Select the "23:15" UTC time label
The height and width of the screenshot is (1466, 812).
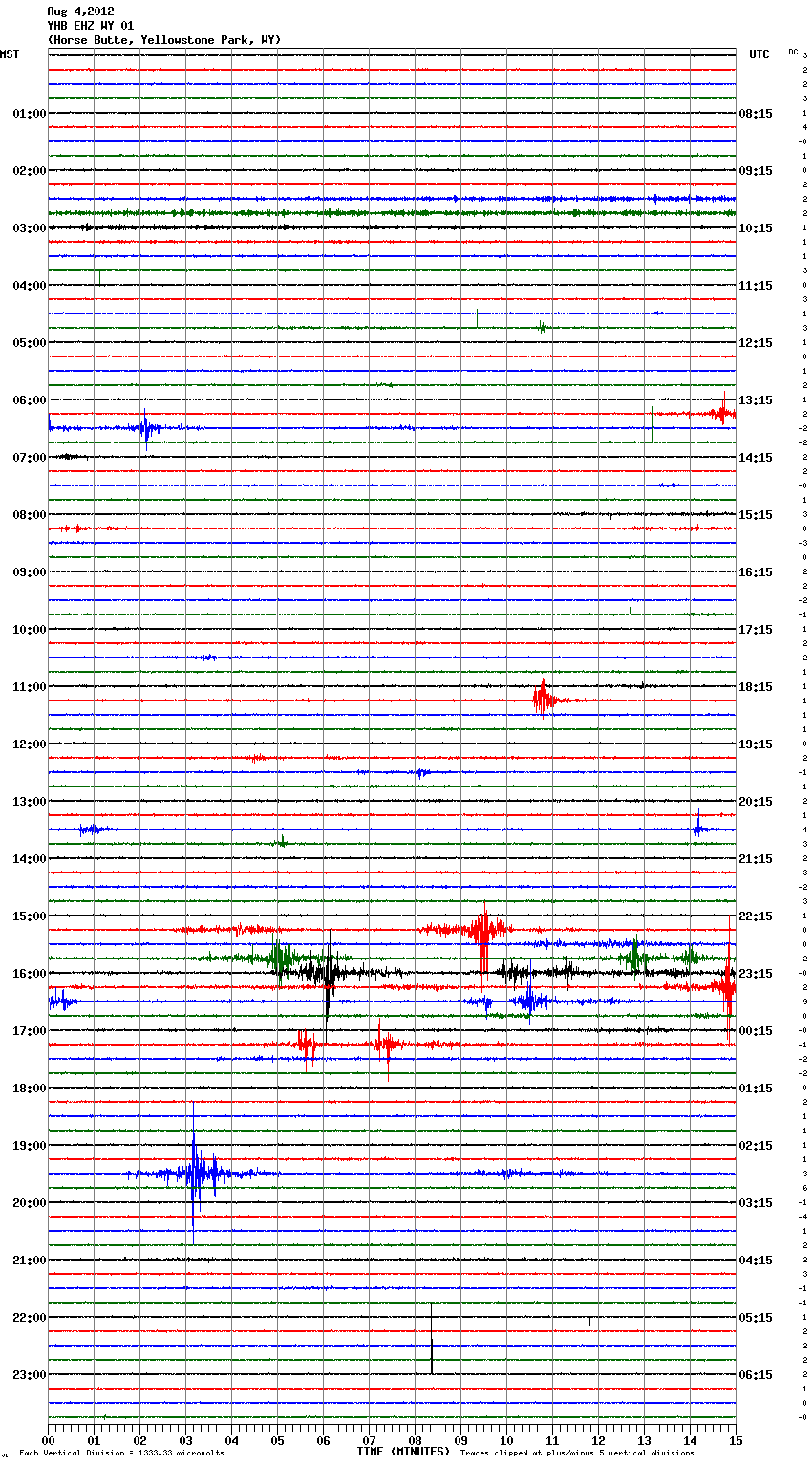pyautogui.click(x=756, y=974)
